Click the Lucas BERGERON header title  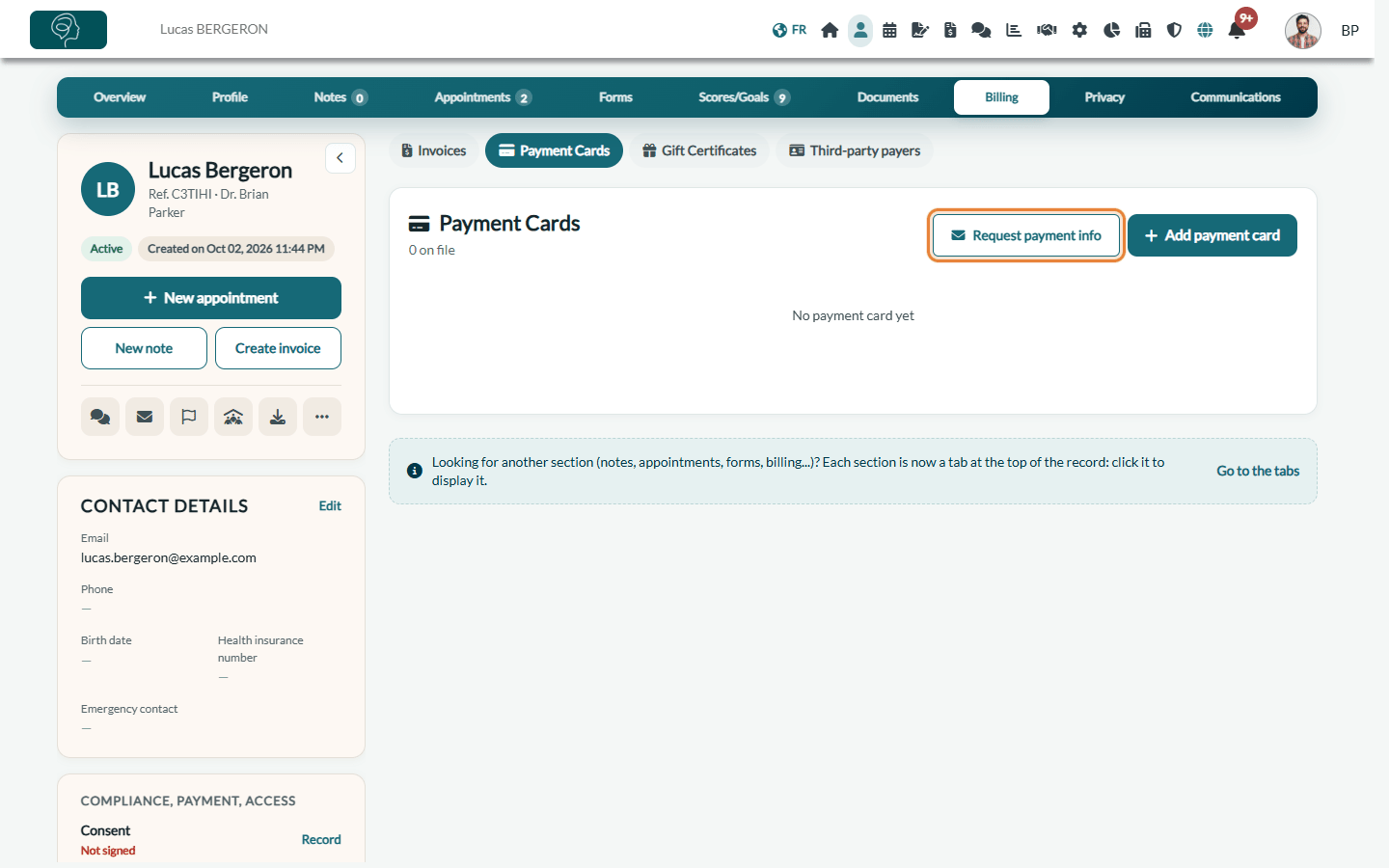click(214, 29)
